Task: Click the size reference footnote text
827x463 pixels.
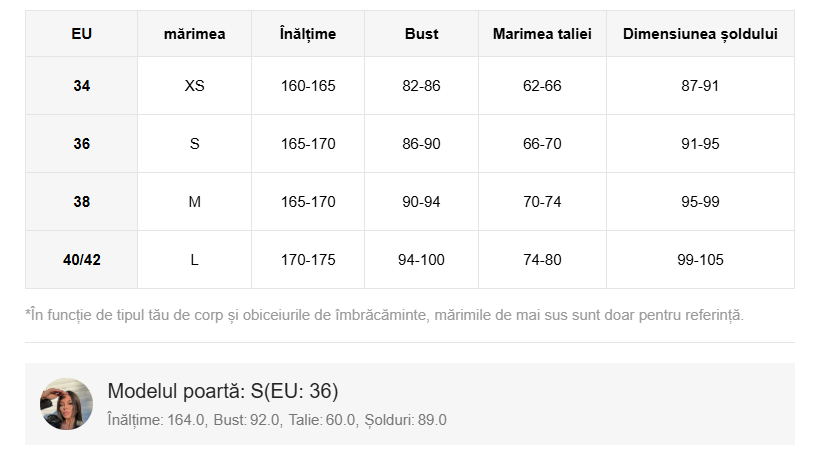Action: point(385,315)
